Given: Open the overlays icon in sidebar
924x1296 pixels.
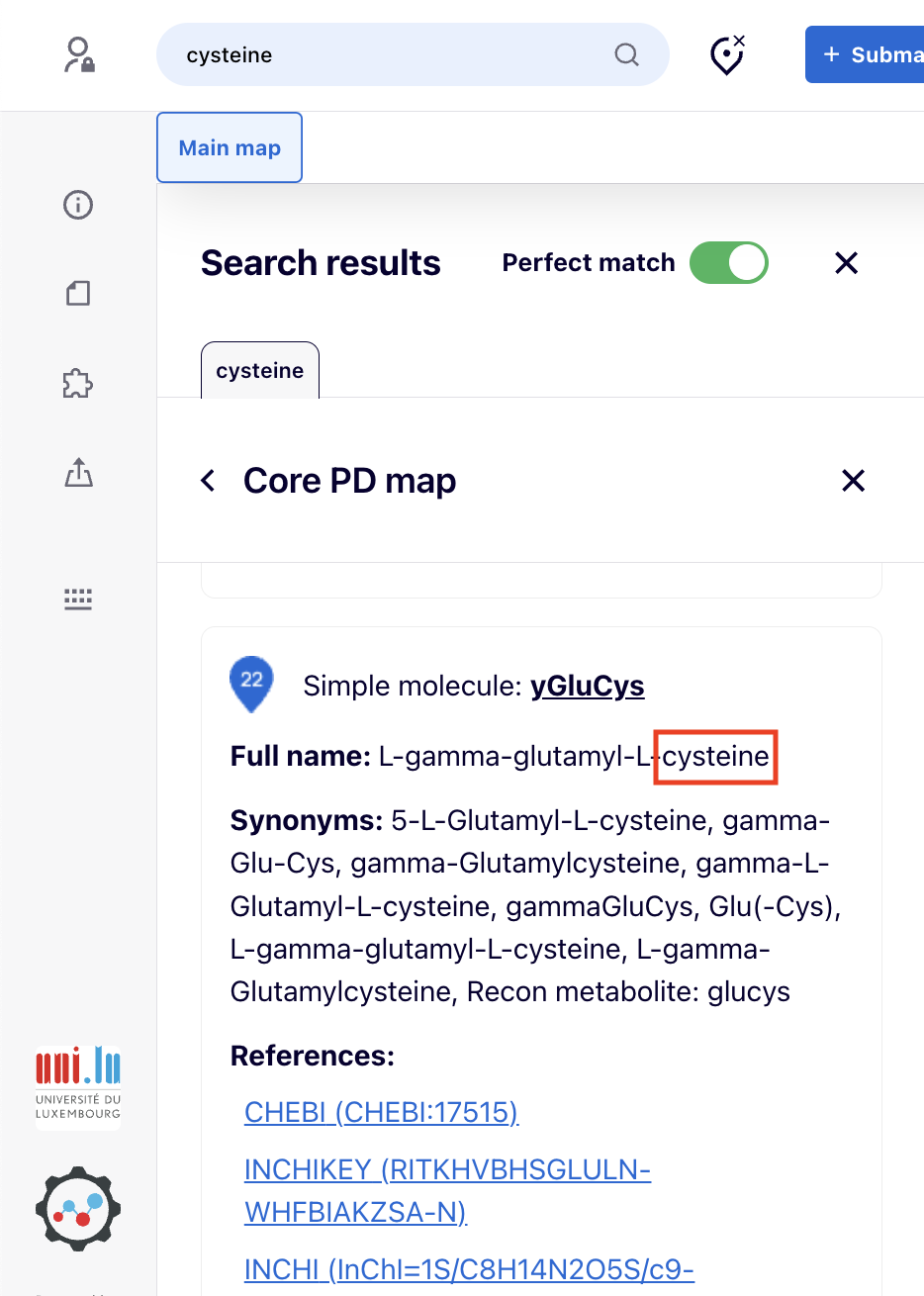Looking at the screenshot, I should coord(78,293).
